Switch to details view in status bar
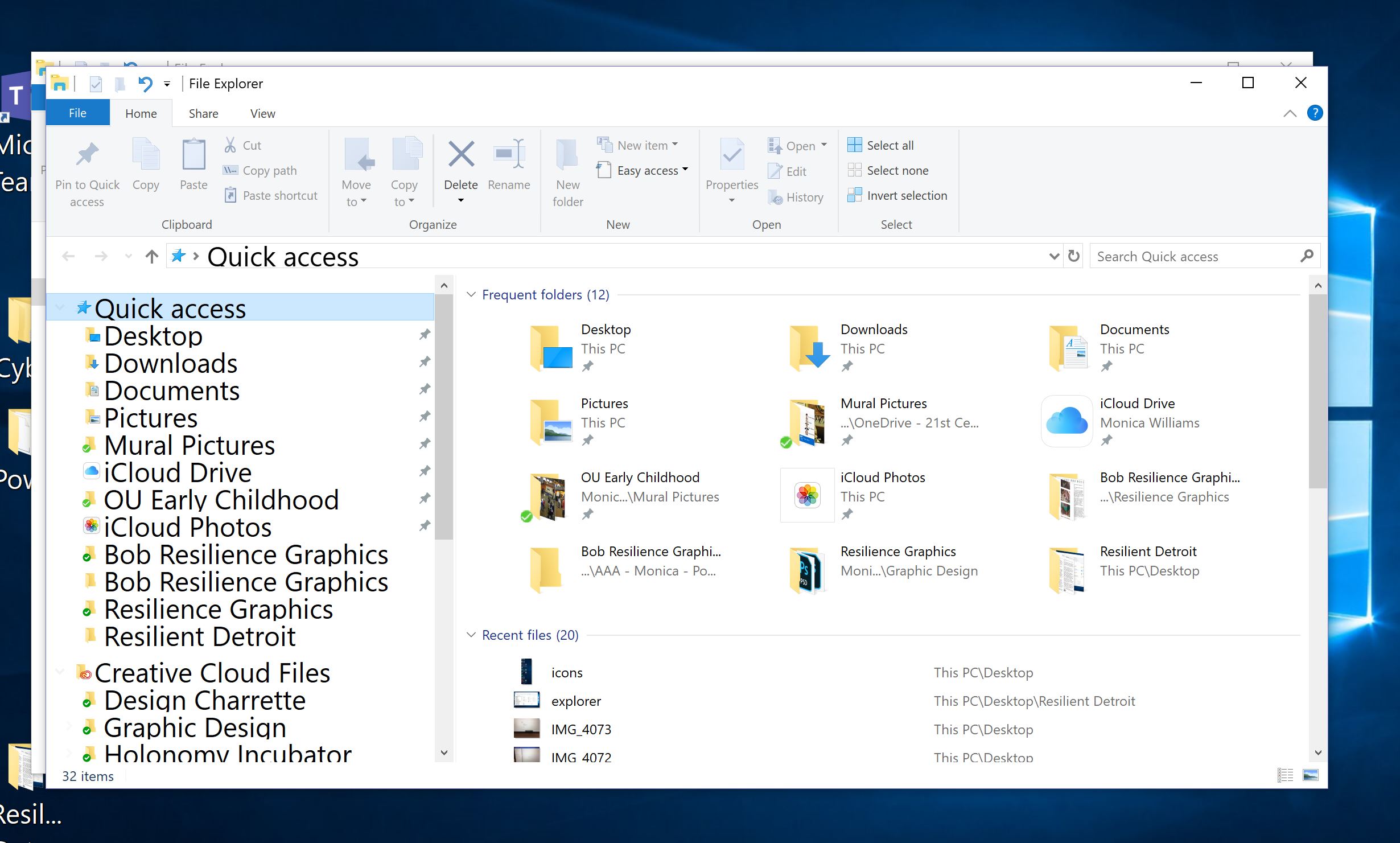Image resolution: width=1400 pixels, height=843 pixels. (x=1285, y=775)
